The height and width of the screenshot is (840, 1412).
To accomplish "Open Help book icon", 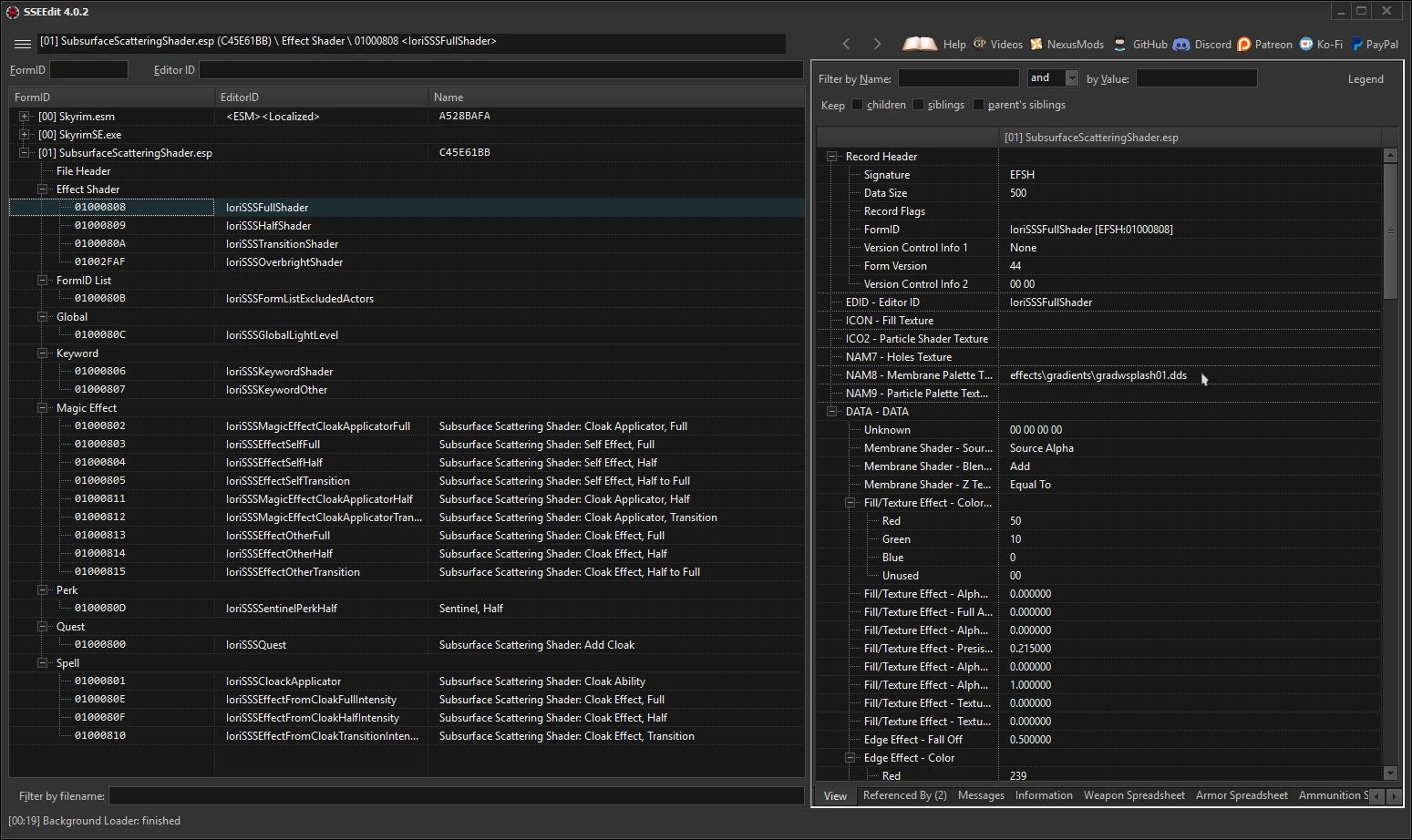I will tap(920, 44).
